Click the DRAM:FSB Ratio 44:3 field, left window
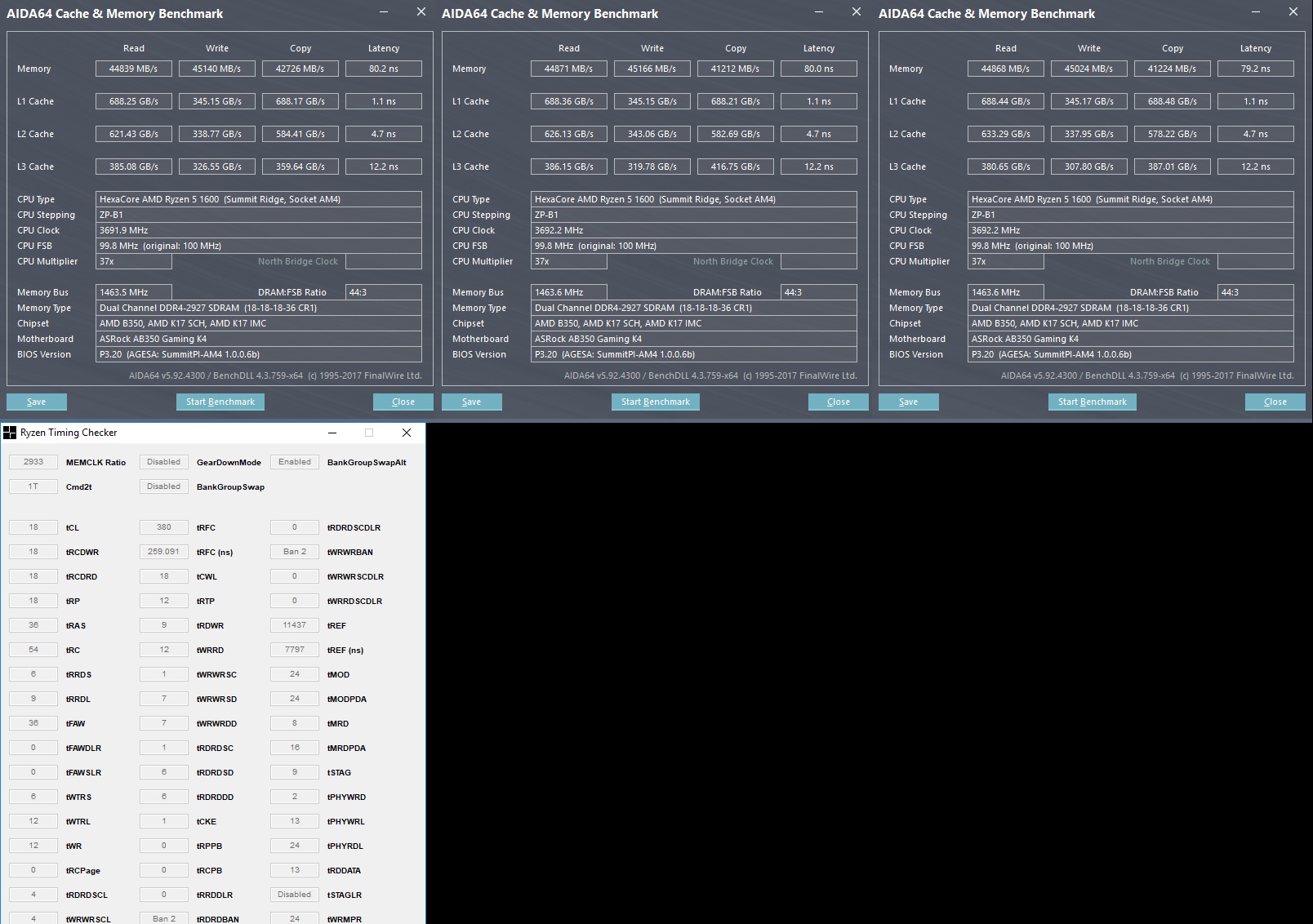Screen dimensions: 1313x924 384,292
